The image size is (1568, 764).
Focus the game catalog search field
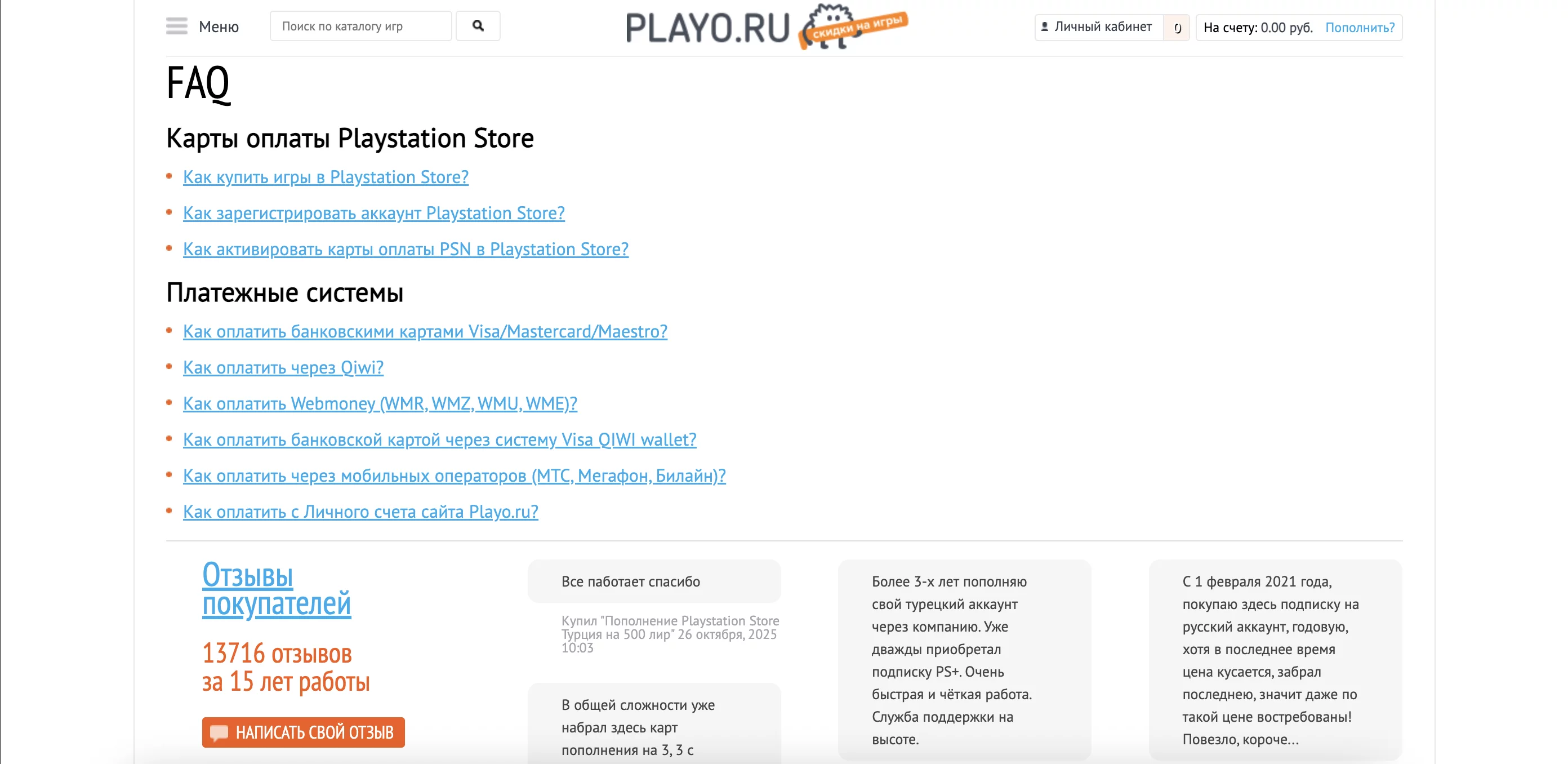(360, 26)
